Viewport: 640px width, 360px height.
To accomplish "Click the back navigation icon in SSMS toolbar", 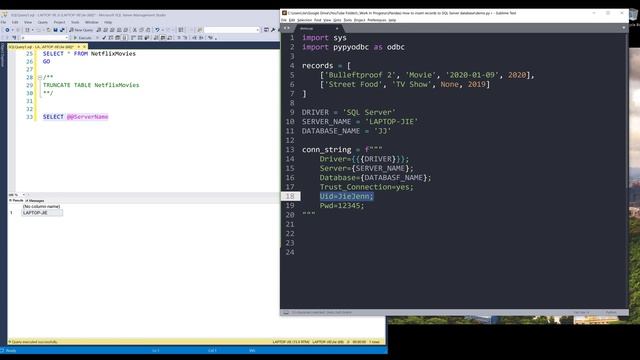I will 7,30.
